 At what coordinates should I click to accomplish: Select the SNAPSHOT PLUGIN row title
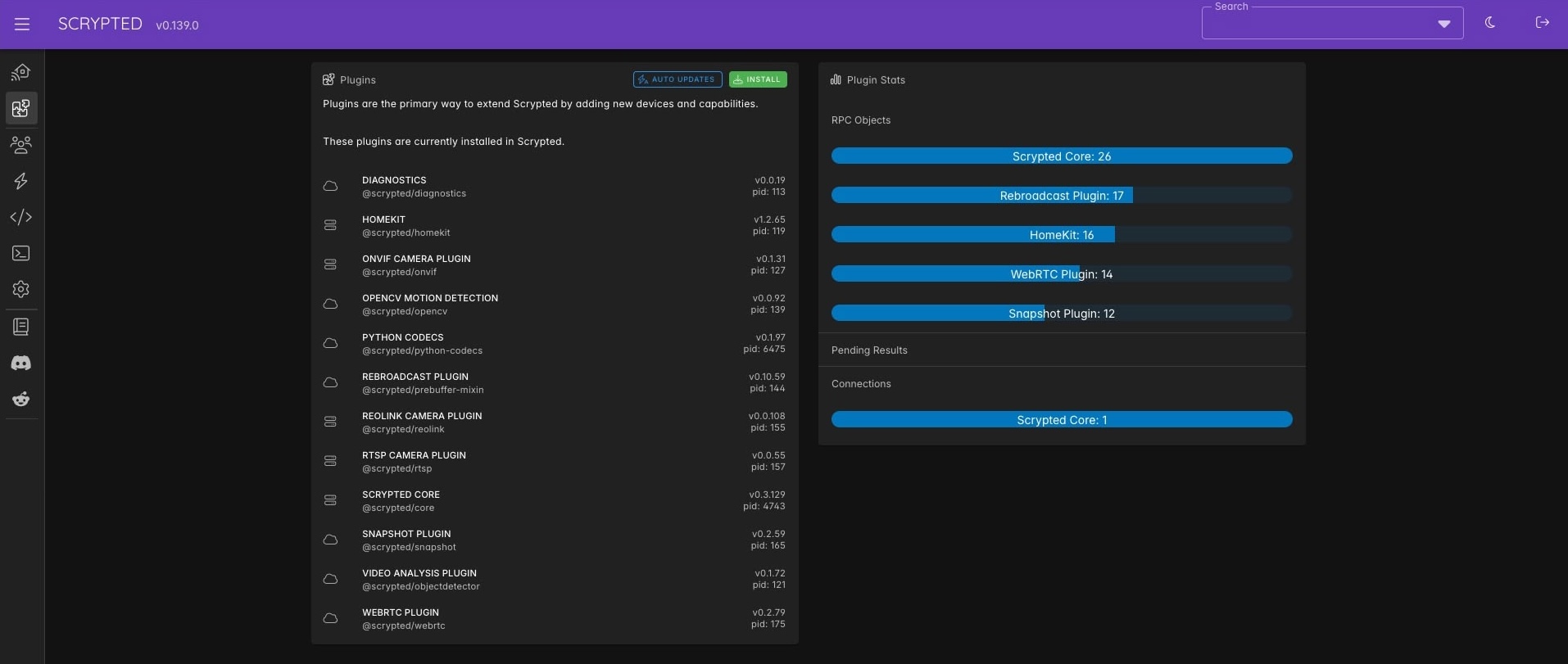406,534
